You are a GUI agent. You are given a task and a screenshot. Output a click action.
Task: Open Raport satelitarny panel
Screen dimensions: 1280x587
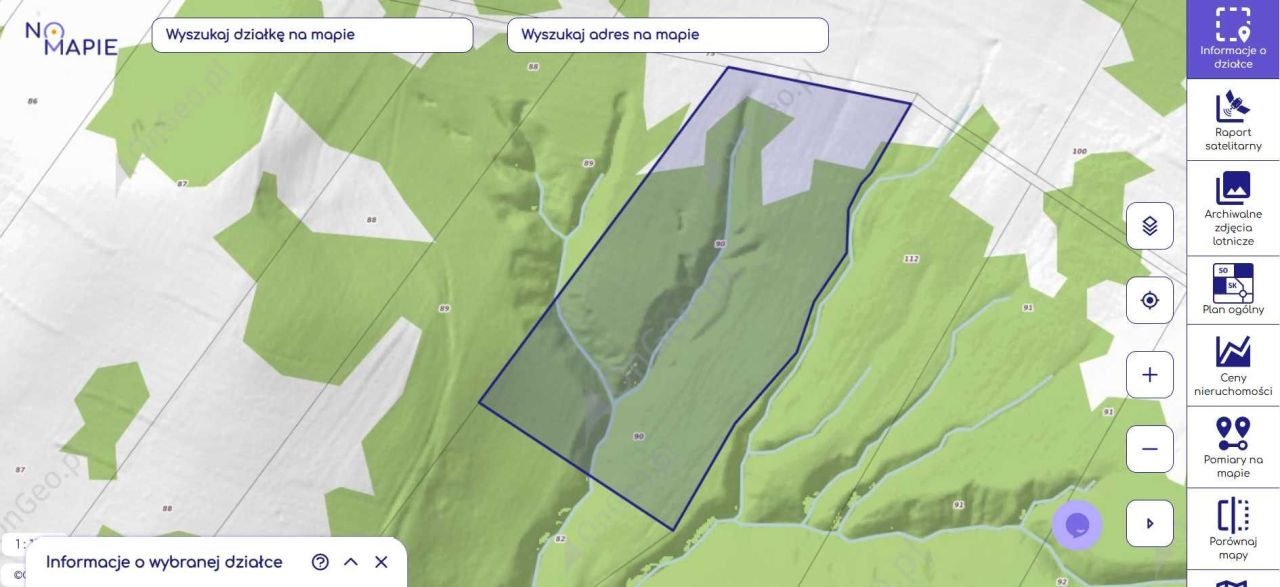point(1233,120)
